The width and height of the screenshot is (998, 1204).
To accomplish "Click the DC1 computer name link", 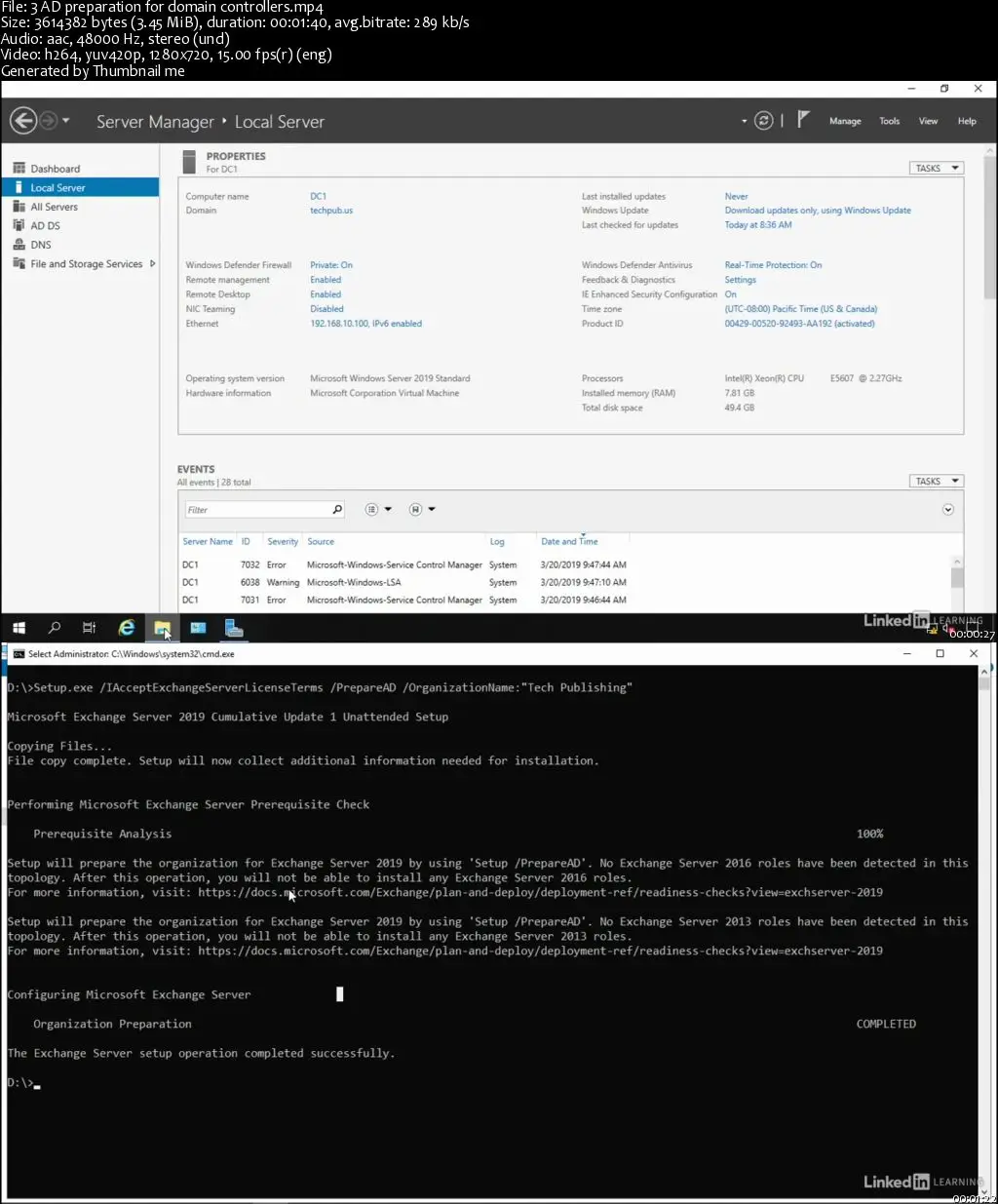I will 319,196.
